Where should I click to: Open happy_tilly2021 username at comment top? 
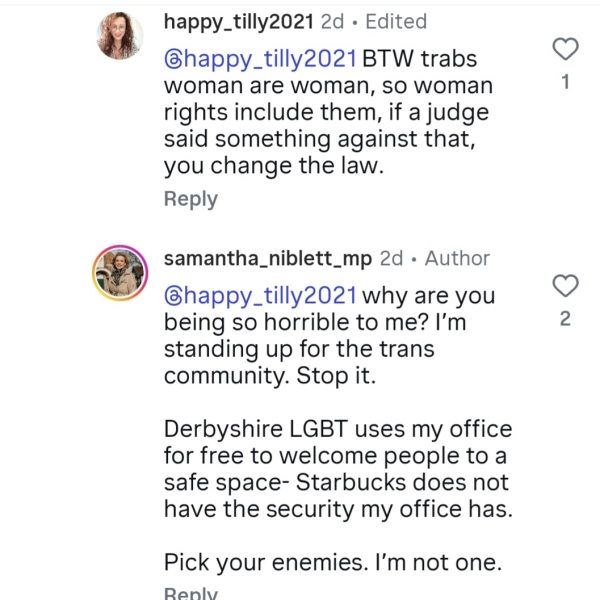coord(238,21)
